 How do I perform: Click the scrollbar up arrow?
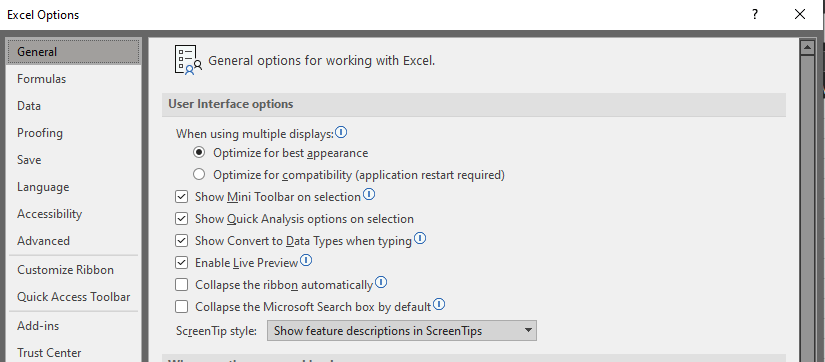pos(807,47)
